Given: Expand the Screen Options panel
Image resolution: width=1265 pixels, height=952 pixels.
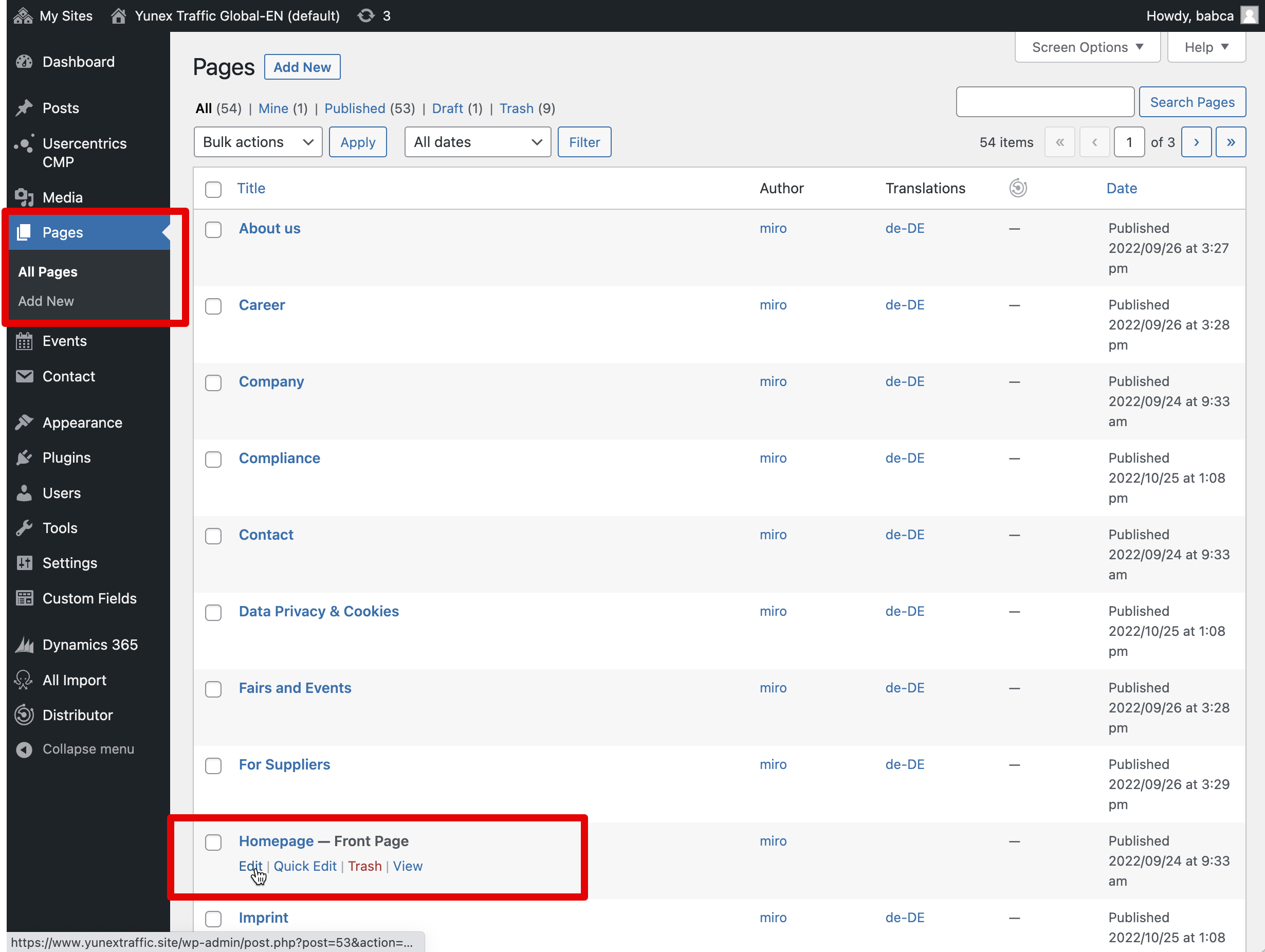Looking at the screenshot, I should 1087,47.
